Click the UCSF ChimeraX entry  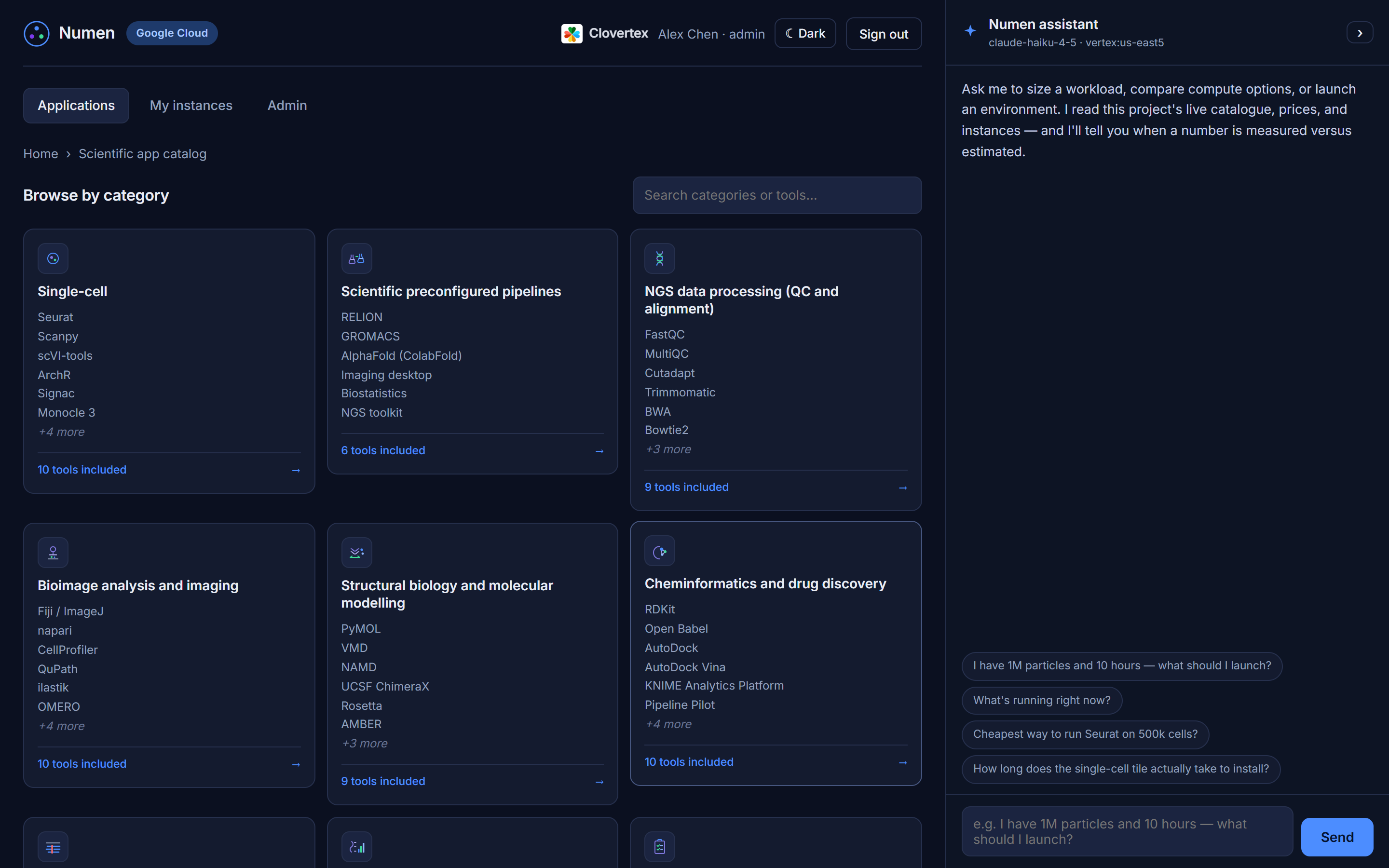385,687
